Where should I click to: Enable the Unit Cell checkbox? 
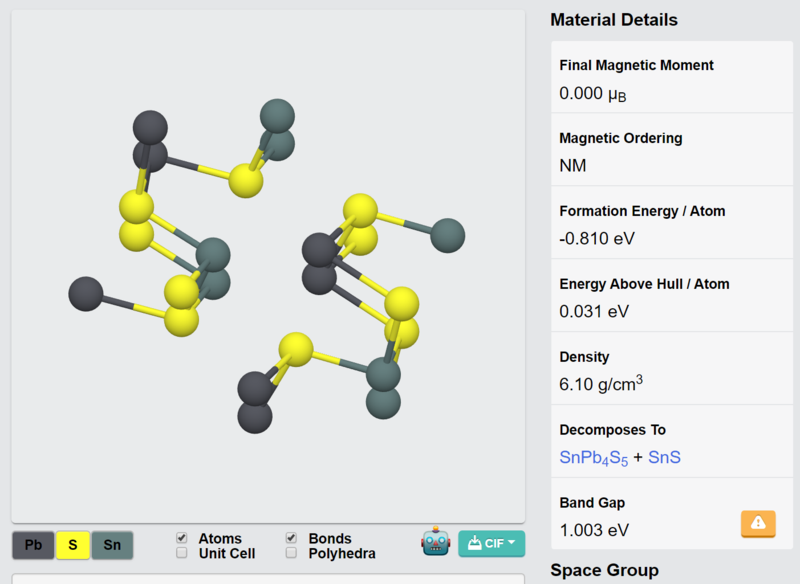[x=182, y=553]
